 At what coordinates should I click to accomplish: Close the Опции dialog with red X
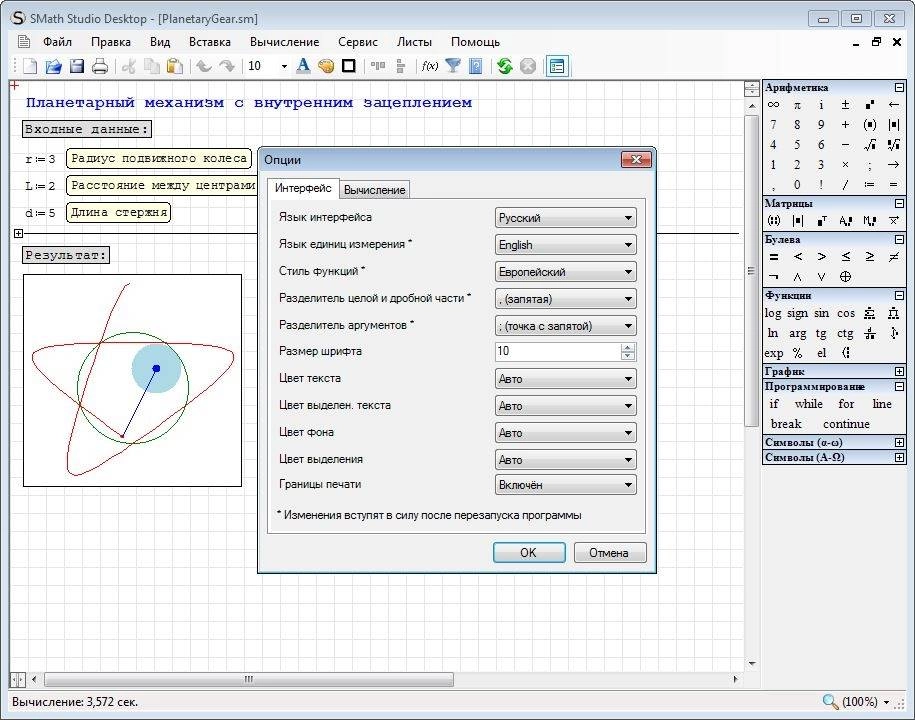click(636, 159)
